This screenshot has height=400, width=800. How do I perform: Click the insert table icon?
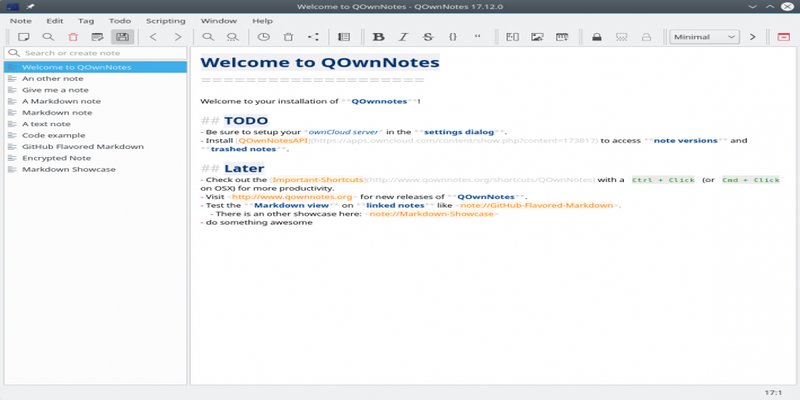pos(562,37)
